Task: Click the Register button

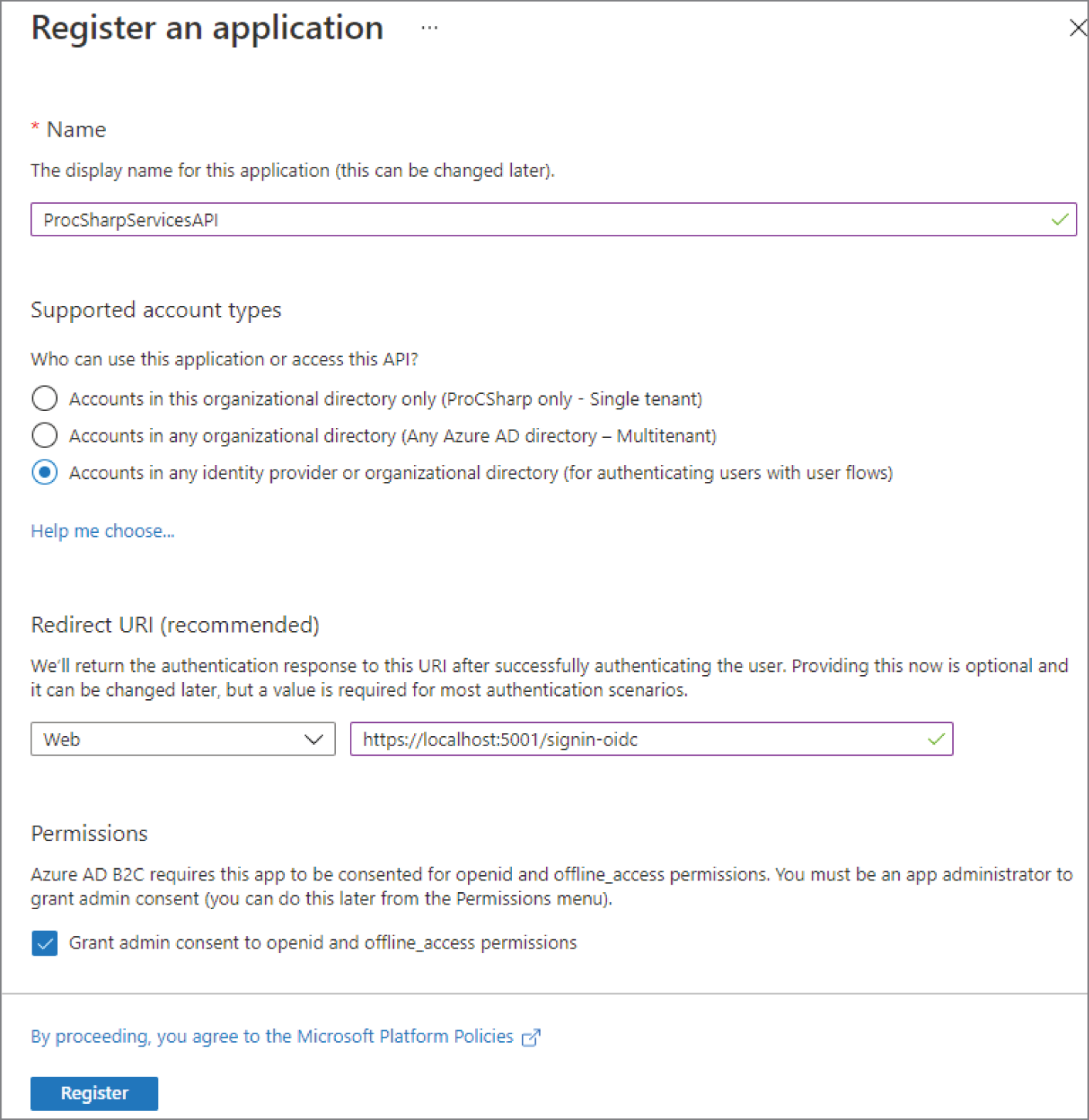Action: [x=93, y=1093]
